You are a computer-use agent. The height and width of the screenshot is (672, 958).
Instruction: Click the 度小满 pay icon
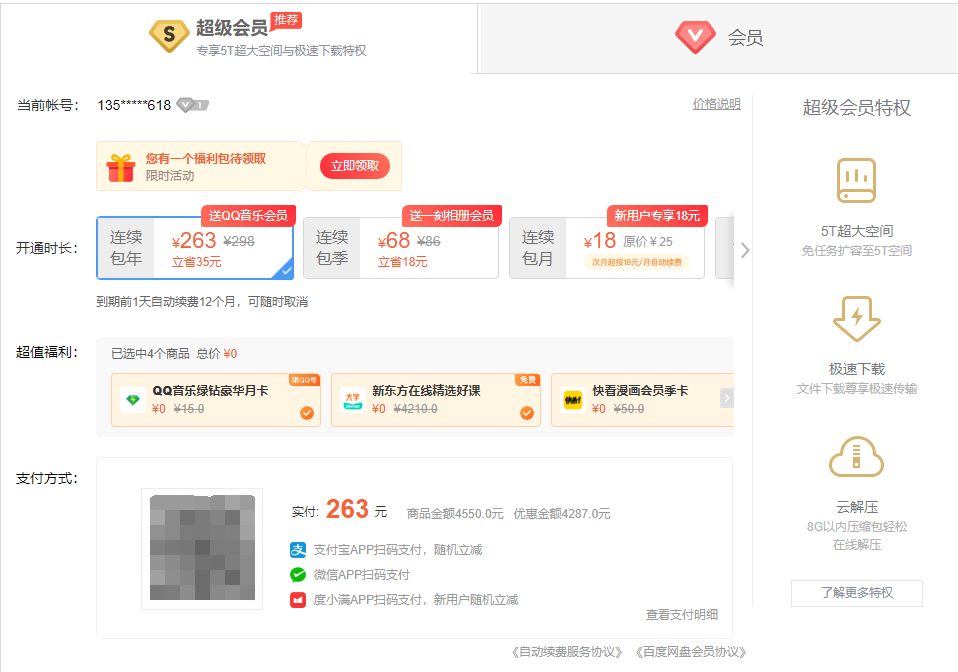tap(298, 600)
